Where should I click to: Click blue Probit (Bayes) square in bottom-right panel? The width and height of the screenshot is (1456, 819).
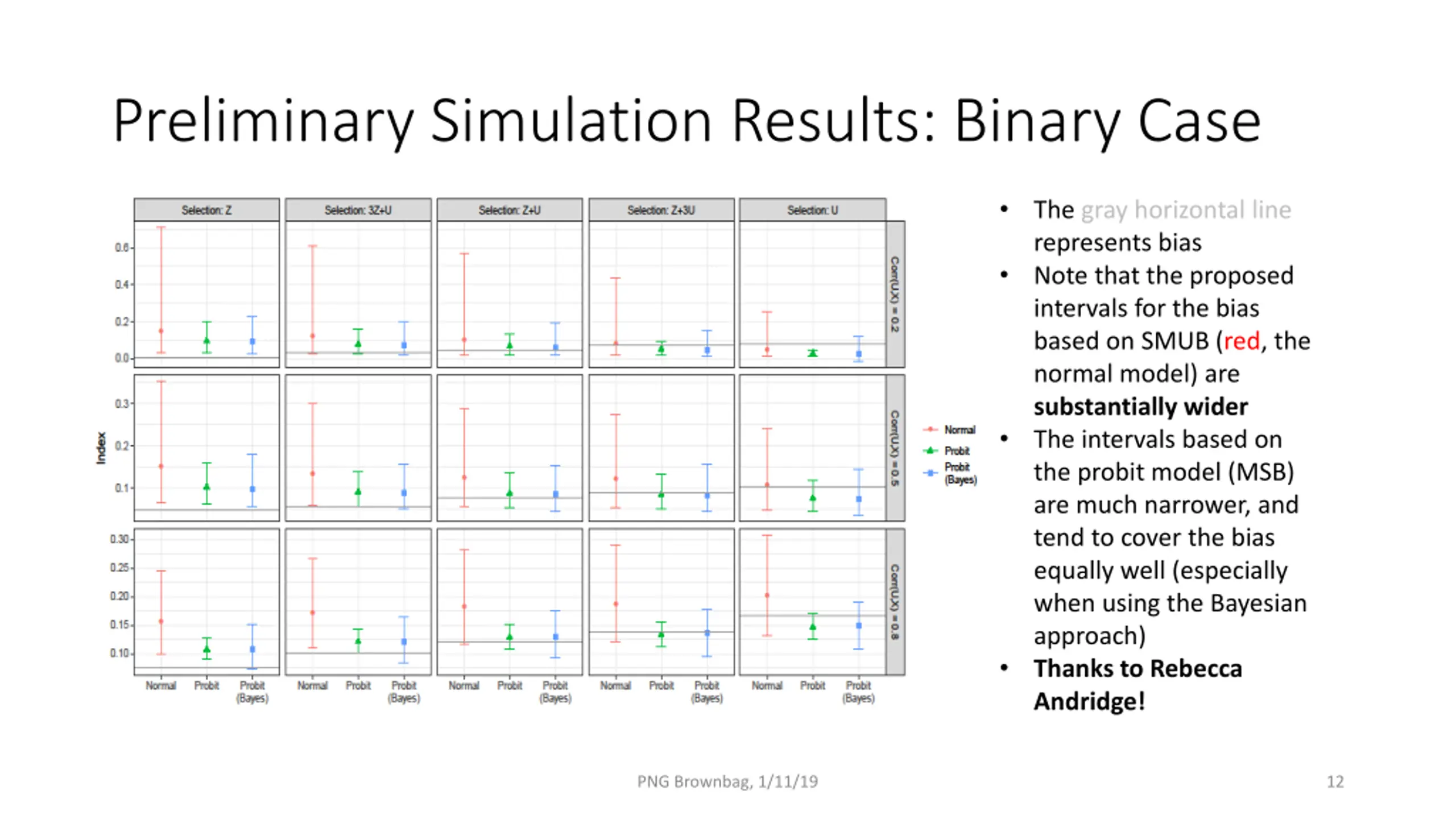(x=859, y=626)
